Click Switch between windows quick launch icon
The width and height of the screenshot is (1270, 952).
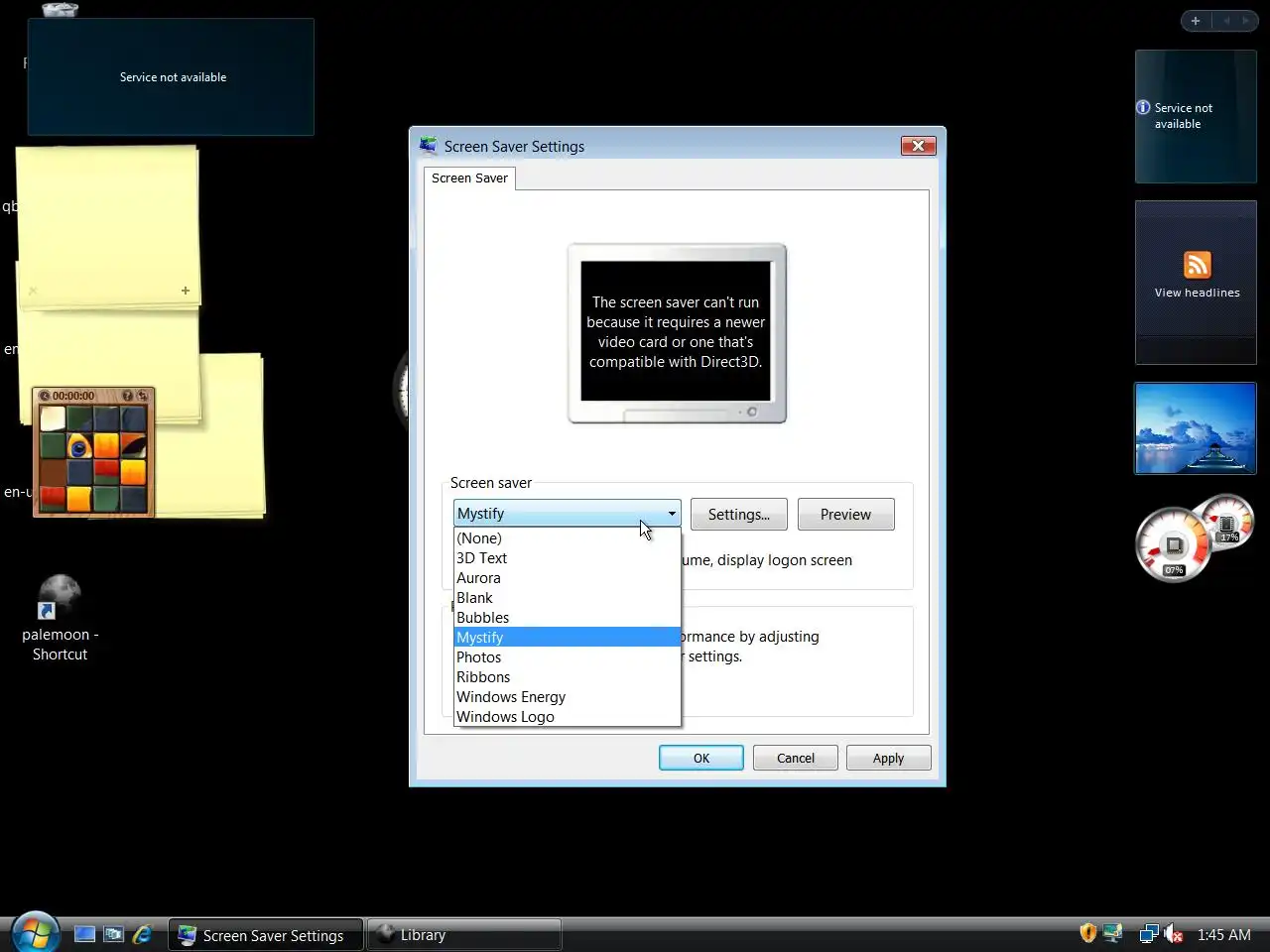tap(114, 934)
